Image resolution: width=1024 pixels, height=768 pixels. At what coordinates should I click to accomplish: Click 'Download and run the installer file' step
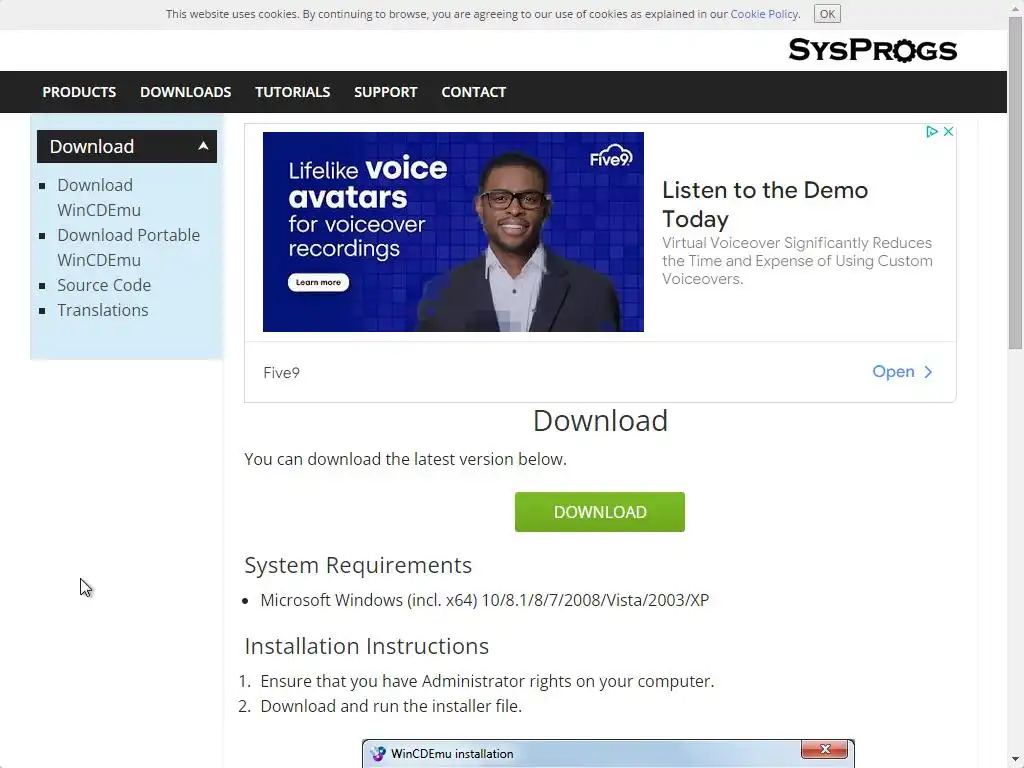[x=391, y=706]
